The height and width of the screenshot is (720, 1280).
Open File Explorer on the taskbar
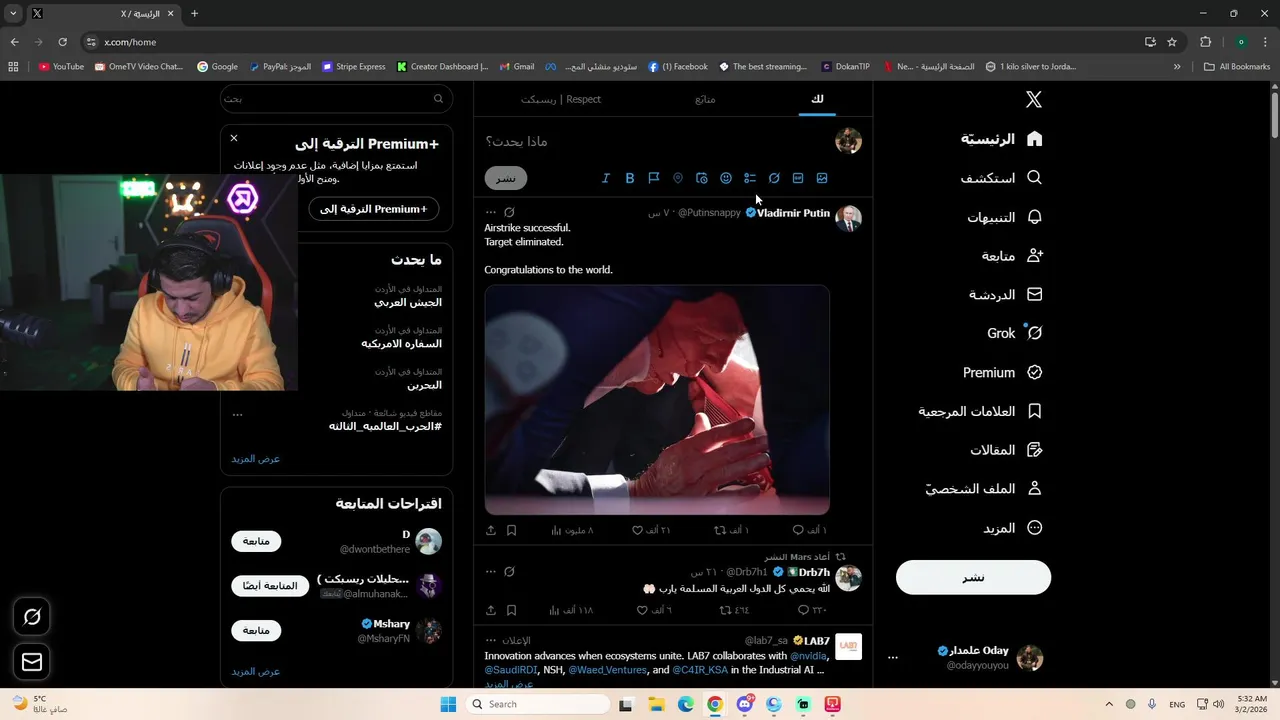point(657,704)
